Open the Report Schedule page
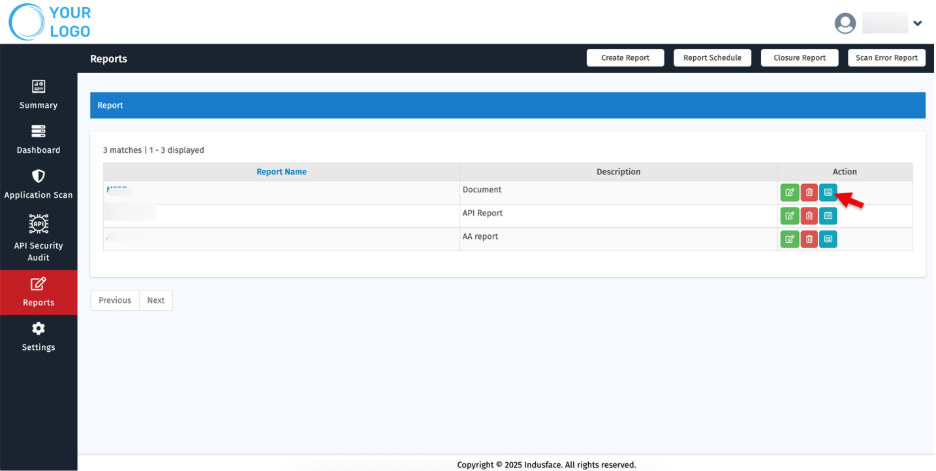The height and width of the screenshot is (471, 936). point(712,58)
